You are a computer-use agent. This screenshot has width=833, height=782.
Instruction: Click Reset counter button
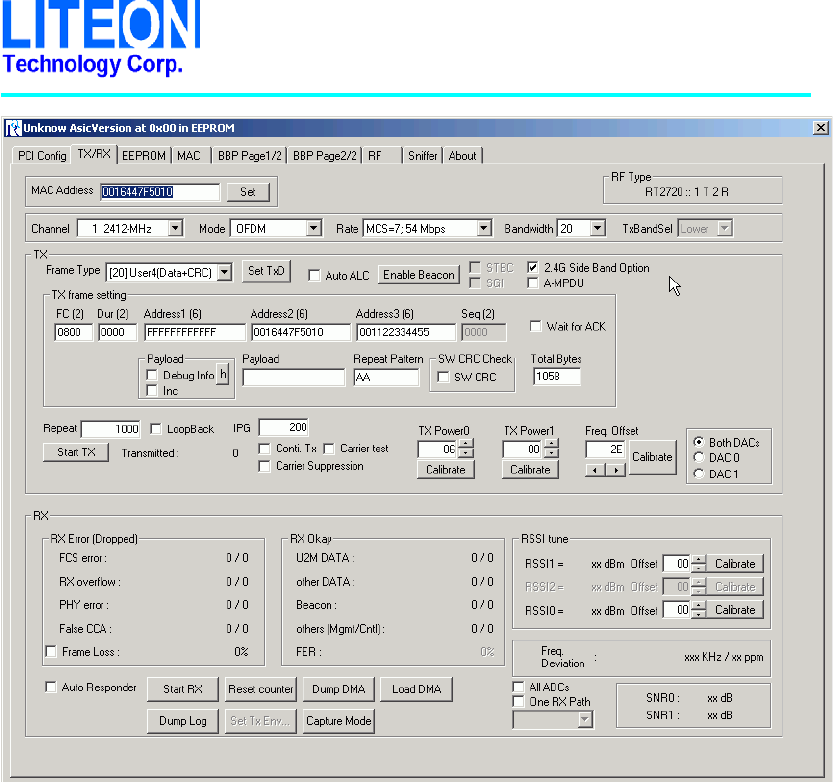tap(260, 689)
